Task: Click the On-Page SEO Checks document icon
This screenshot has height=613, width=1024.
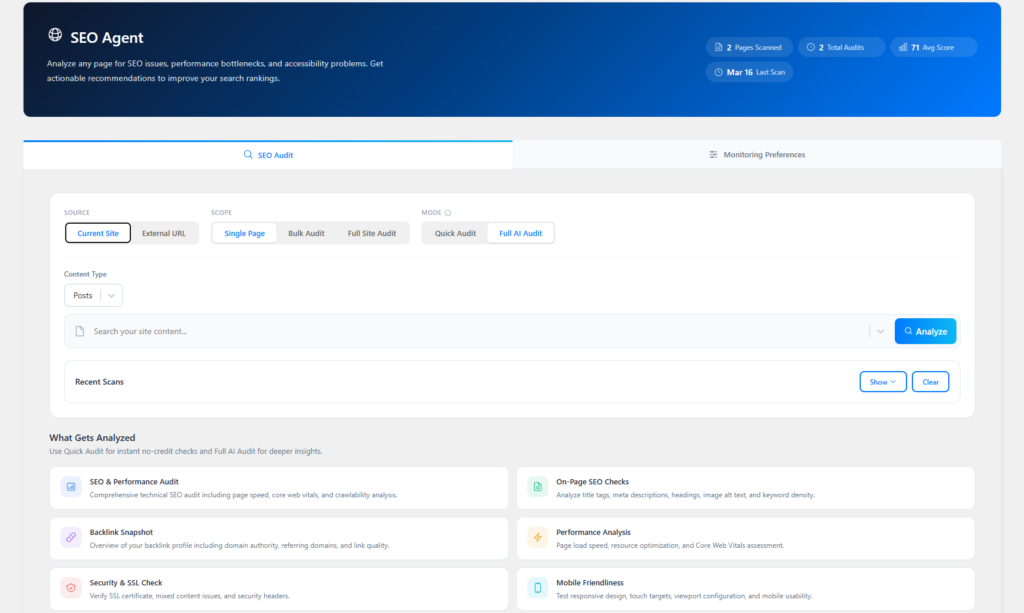Action: point(538,488)
